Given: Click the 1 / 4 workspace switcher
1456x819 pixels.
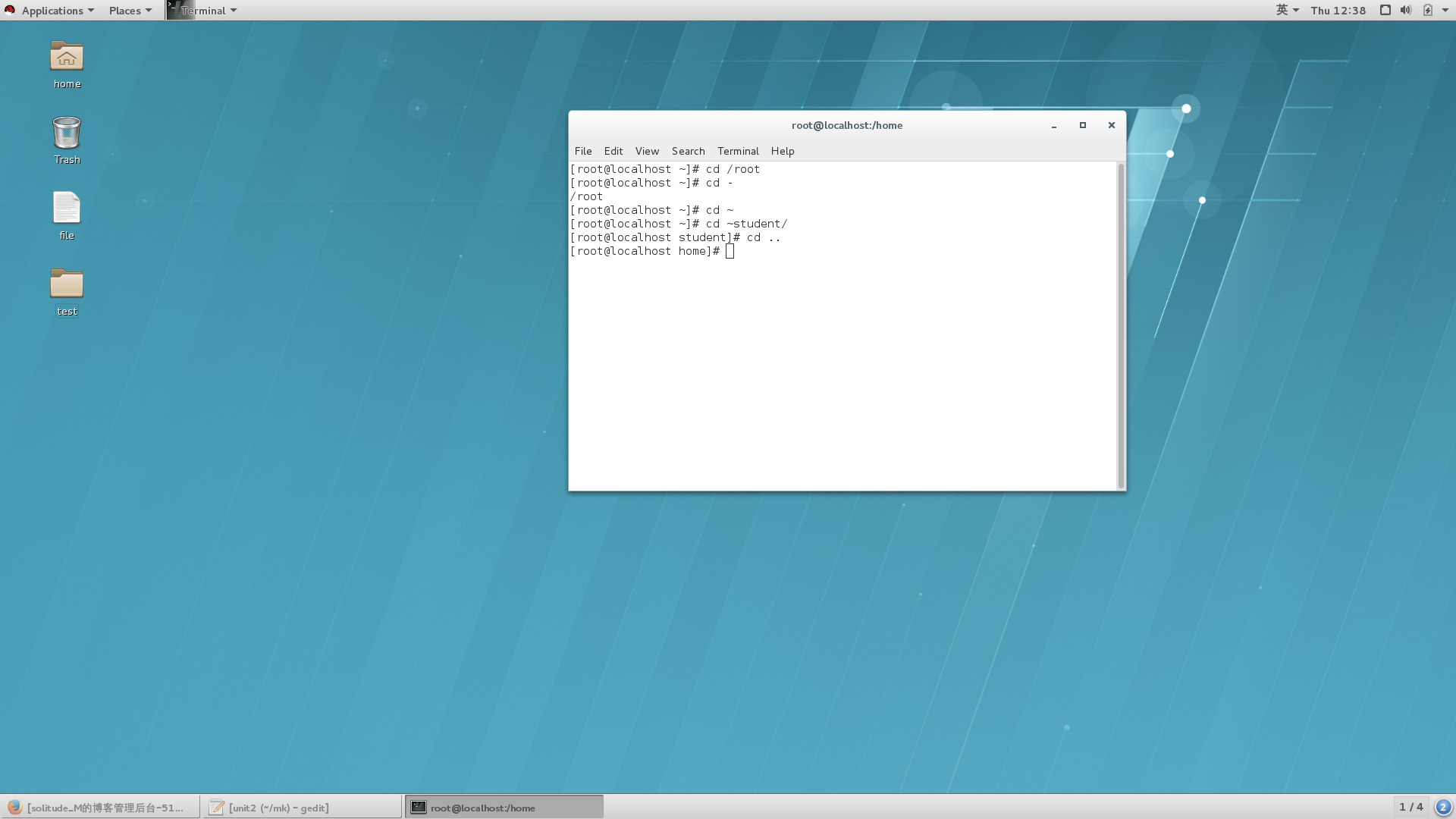Looking at the screenshot, I should 1410,807.
